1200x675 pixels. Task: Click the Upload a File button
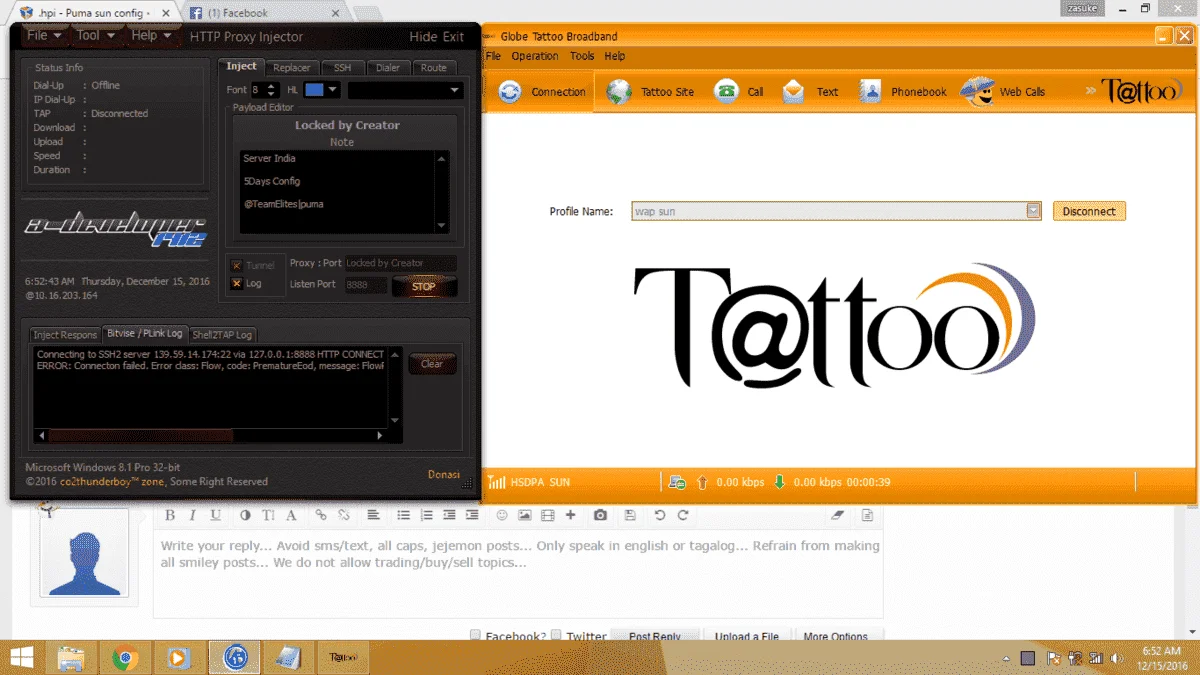[x=747, y=636]
